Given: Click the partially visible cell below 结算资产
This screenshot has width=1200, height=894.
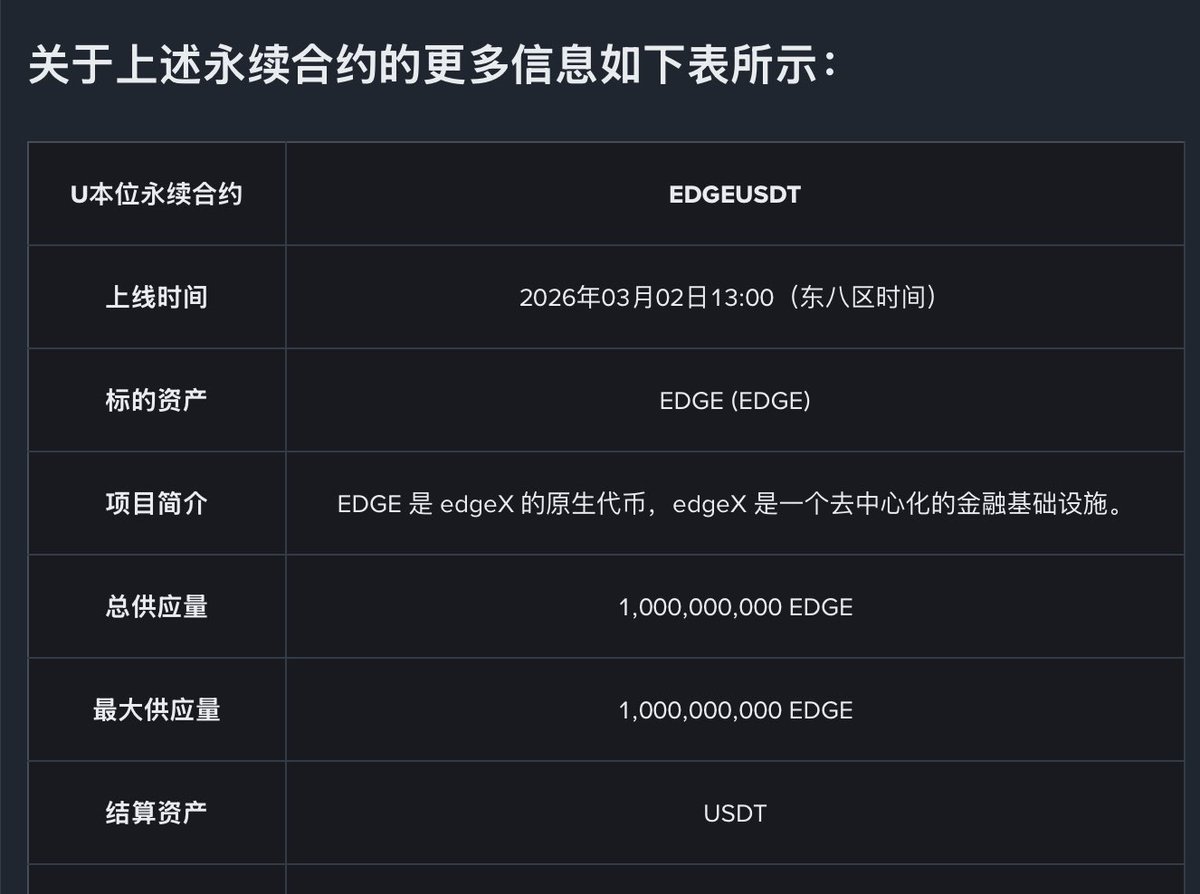Looking at the screenshot, I should point(156,879).
